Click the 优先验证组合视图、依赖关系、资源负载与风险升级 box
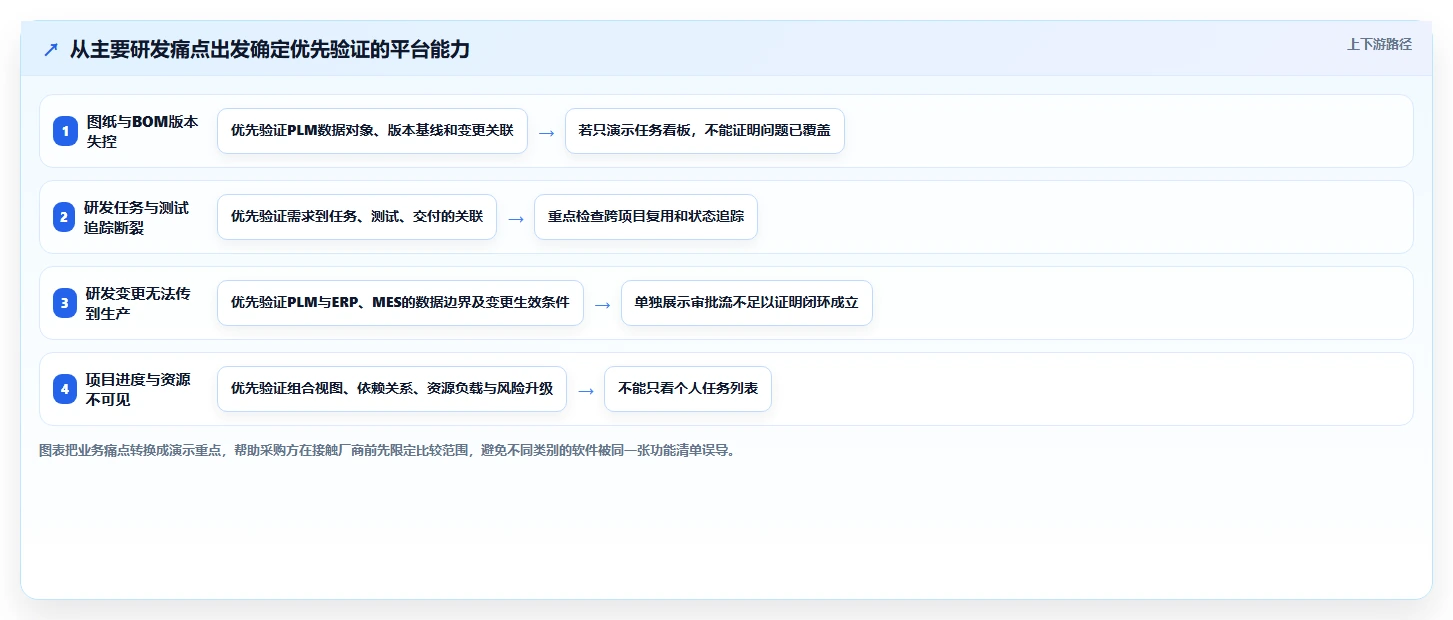The height and width of the screenshot is (620, 1453). click(x=392, y=389)
